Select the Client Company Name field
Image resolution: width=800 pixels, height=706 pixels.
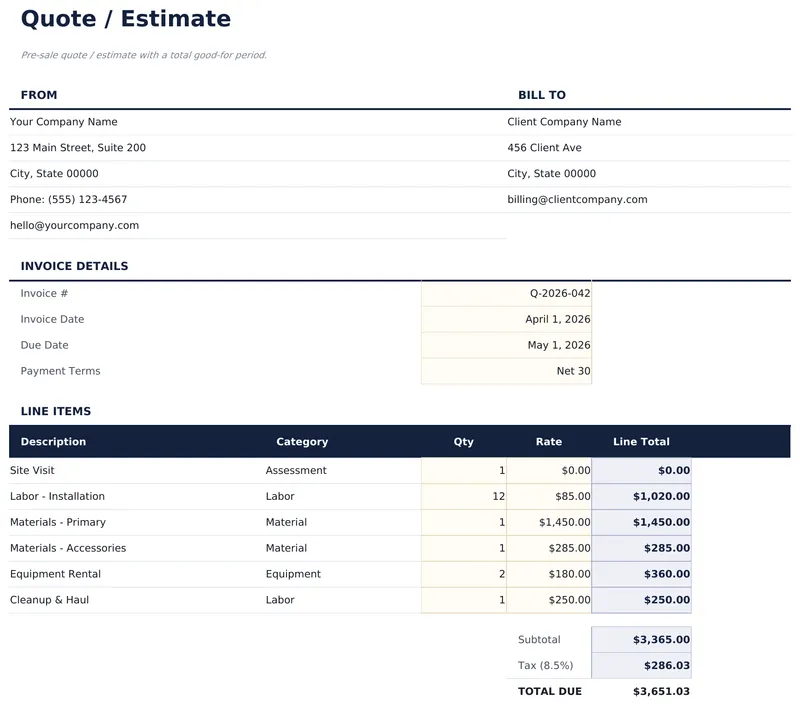[x=564, y=122]
